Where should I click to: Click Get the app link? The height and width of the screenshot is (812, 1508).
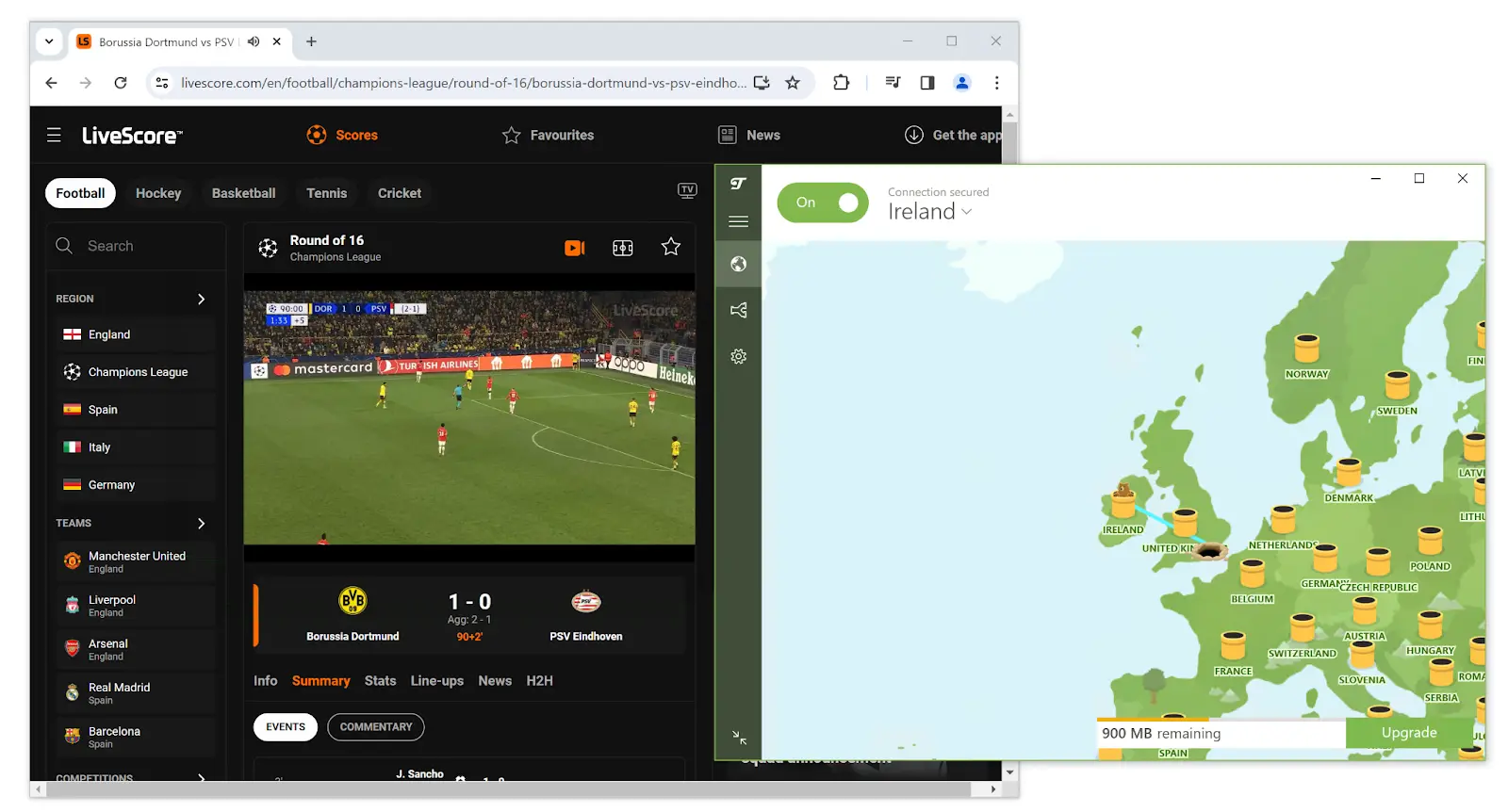(953, 135)
